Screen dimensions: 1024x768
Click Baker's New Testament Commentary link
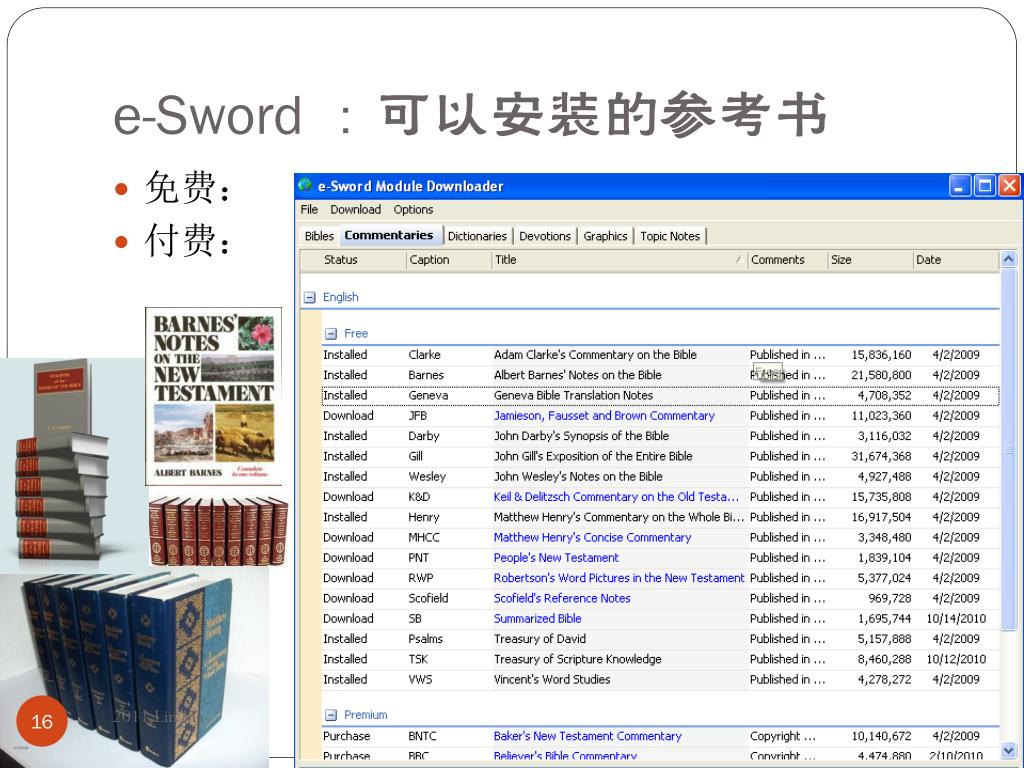tap(587, 736)
